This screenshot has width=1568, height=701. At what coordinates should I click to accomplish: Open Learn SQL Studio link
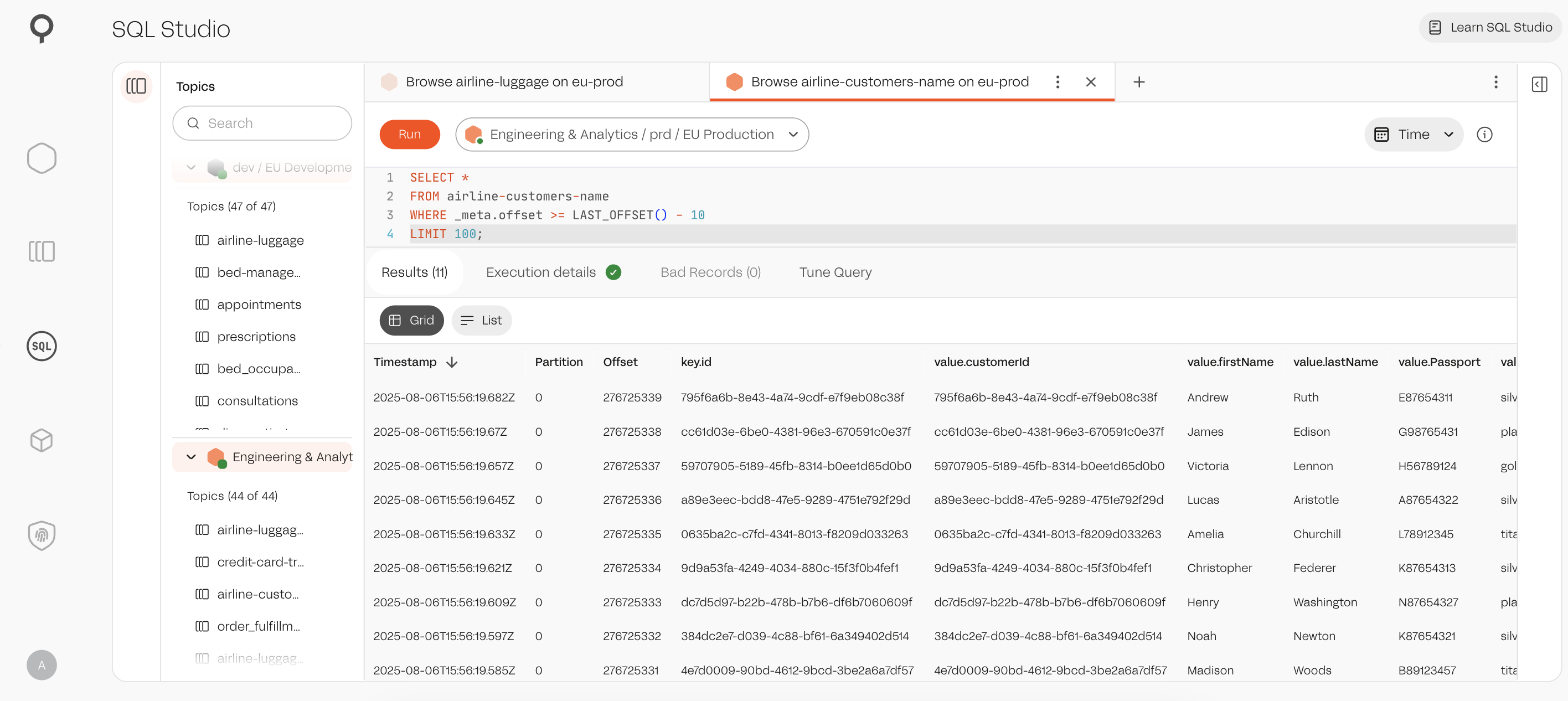[x=1490, y=27]
